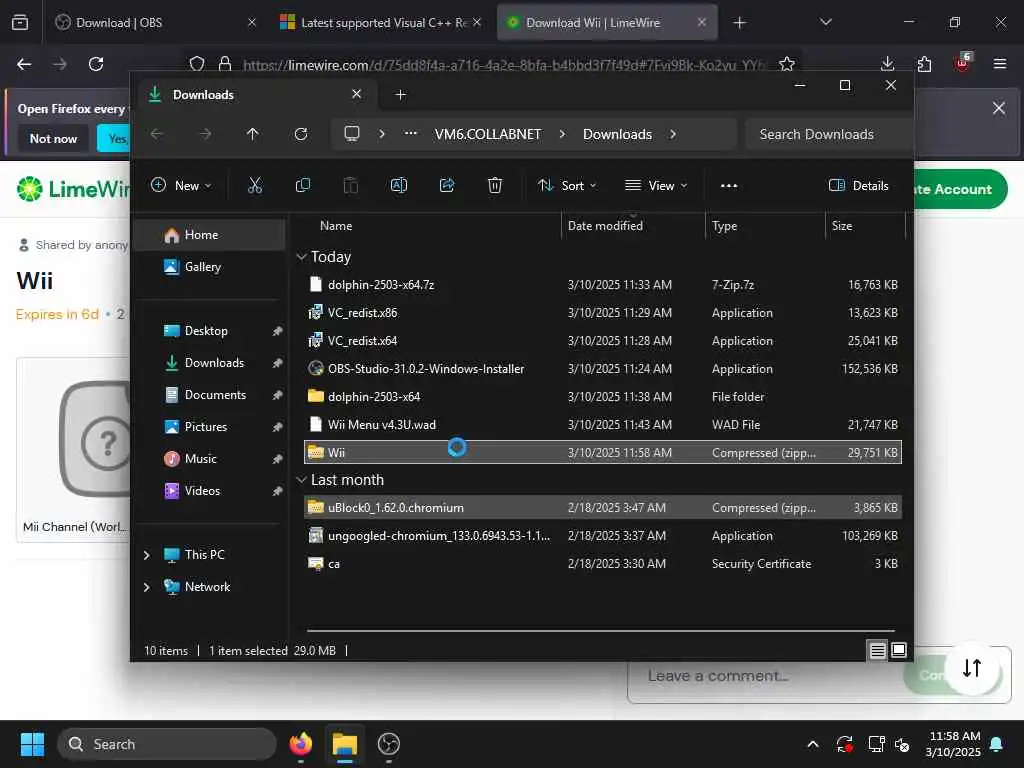Close the Downloads Explorer tab
The image size is (1024, 768).
tap(357, 94)
